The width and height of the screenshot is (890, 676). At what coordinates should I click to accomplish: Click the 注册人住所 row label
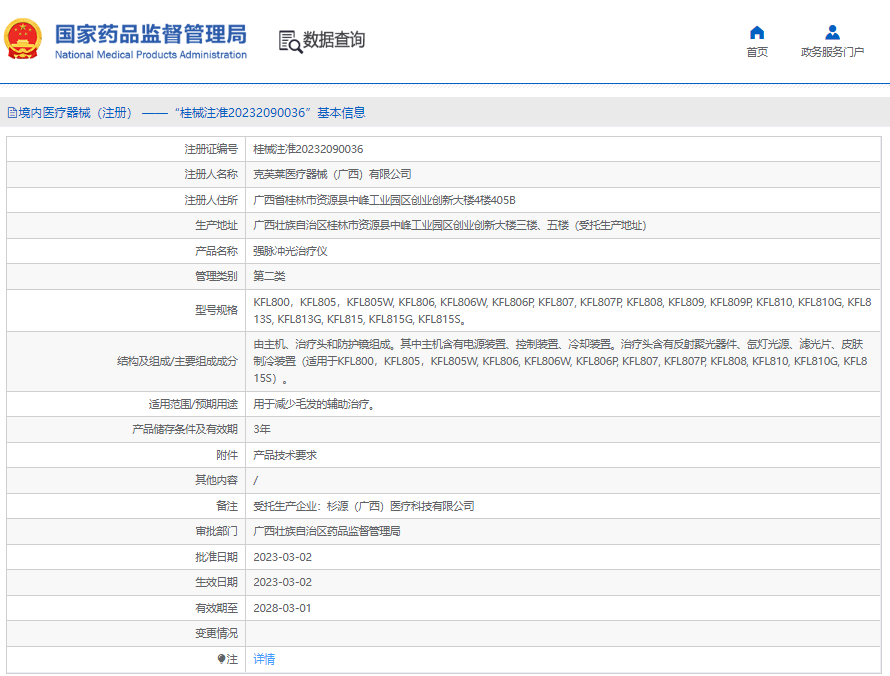point(211,200)
